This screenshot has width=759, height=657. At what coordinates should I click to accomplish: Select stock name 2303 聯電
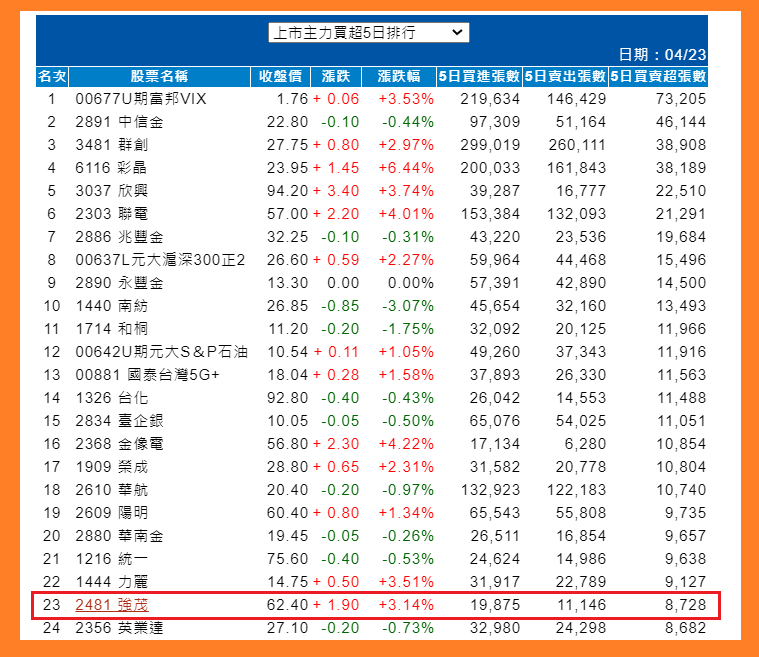(111, 214)
